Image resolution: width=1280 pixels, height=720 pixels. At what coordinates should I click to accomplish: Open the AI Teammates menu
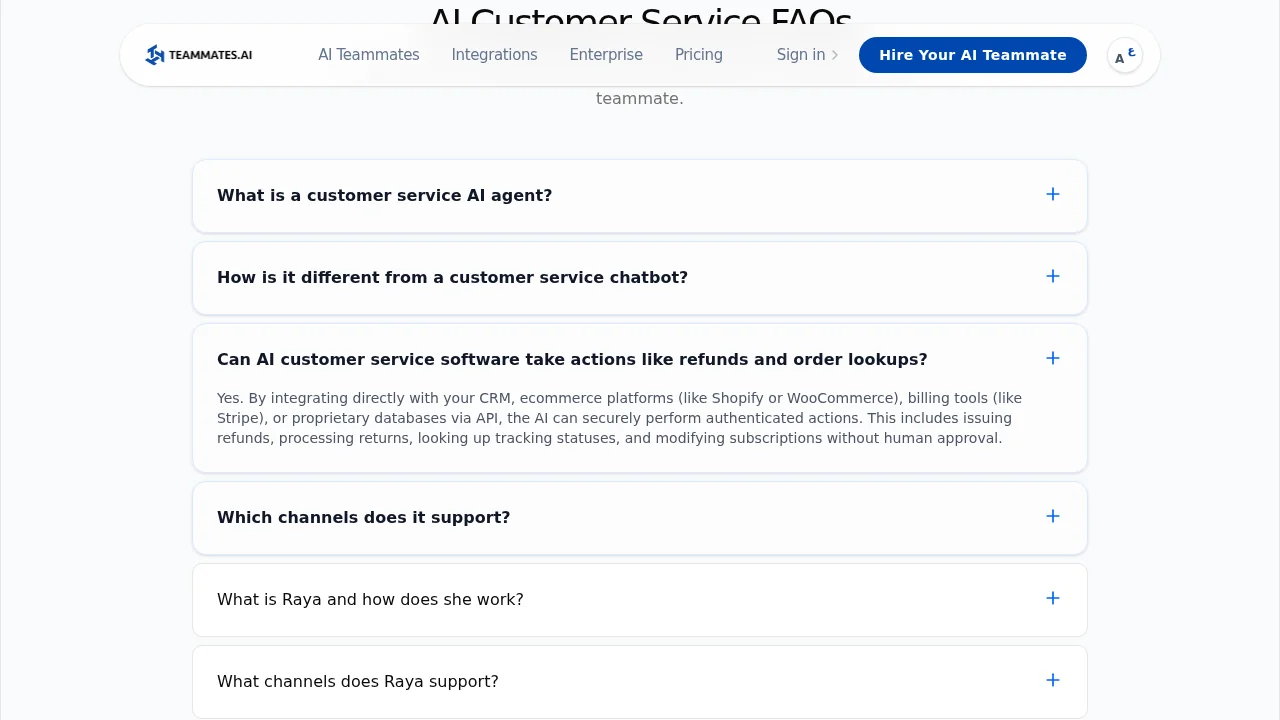369,55
